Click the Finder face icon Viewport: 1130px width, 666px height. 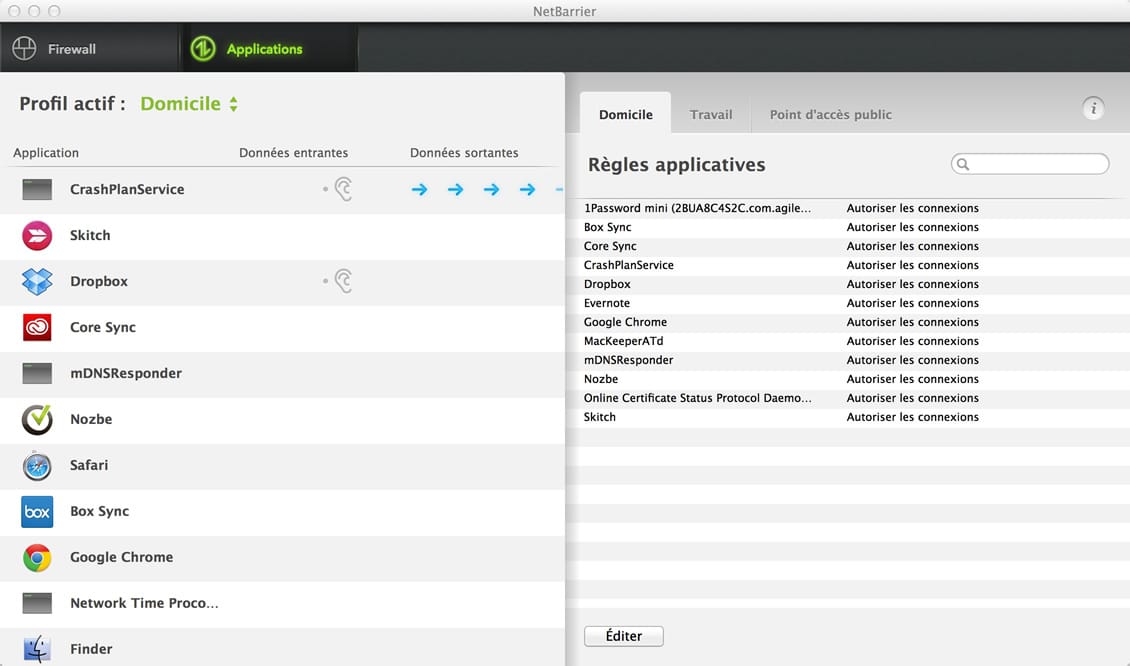(x=37, y=649)
